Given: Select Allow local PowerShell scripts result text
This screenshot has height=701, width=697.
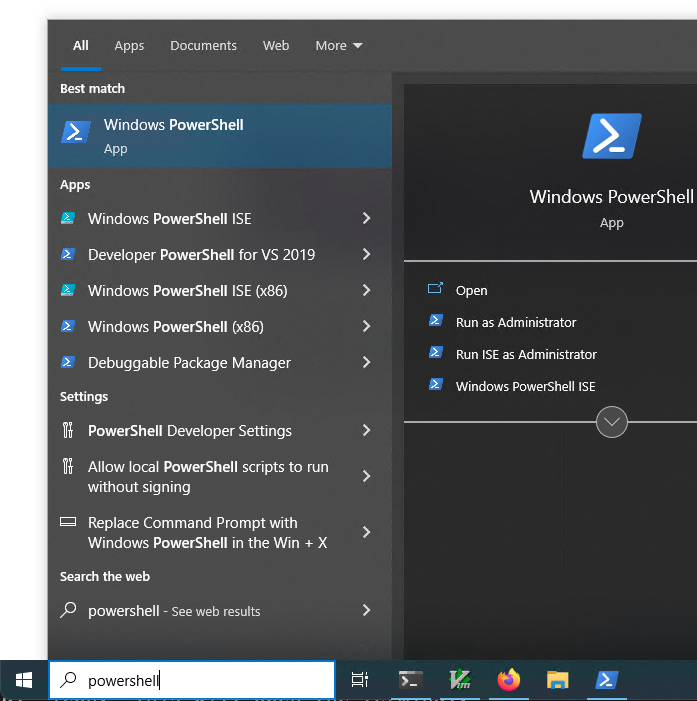Looking at the screenshot, I should click(x=208, y=477).
